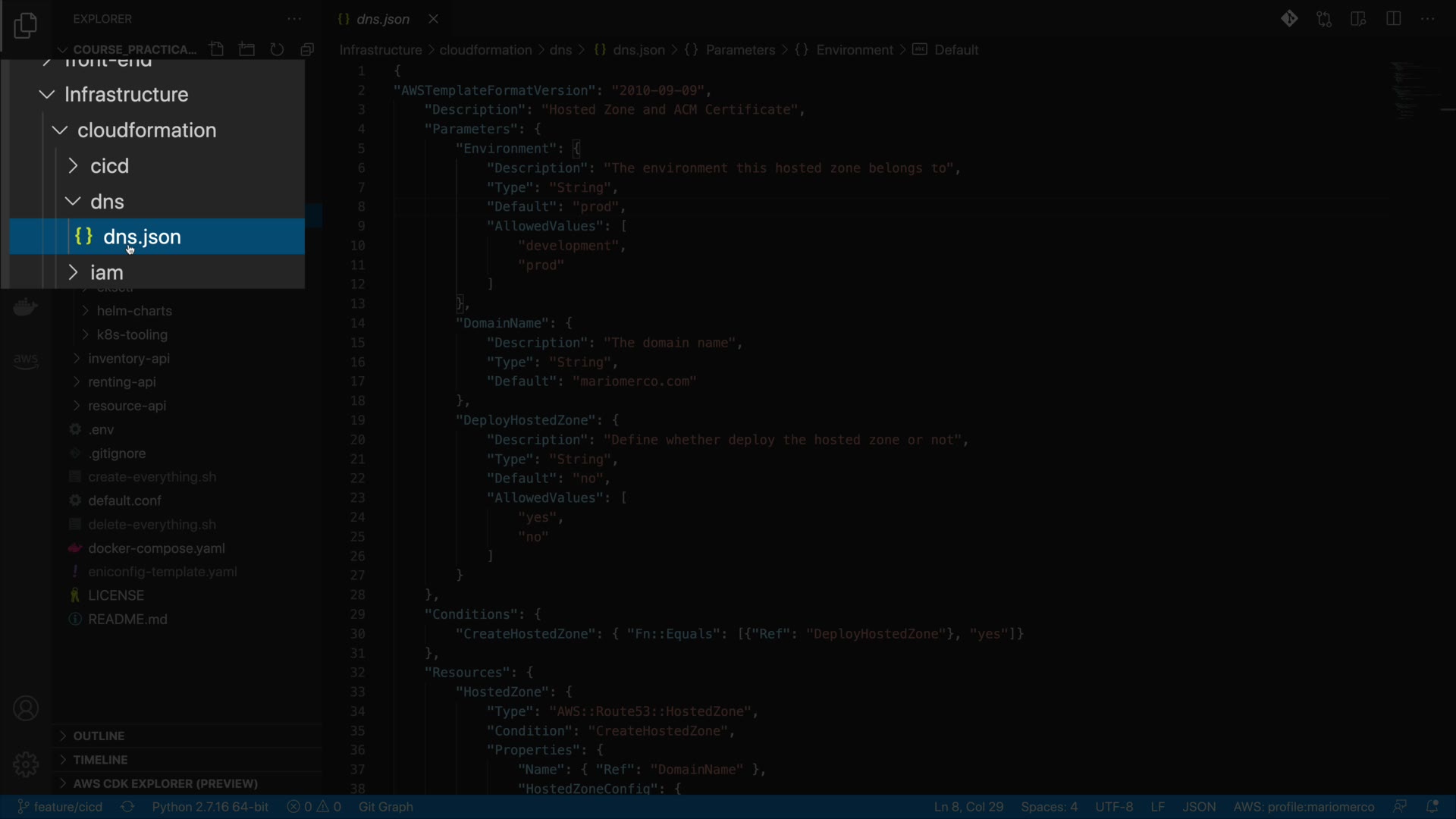Viewport: 1456px width, 819px height.
Task: Open the AWS toolkit sidebar icon
Action: coord(26,360)
